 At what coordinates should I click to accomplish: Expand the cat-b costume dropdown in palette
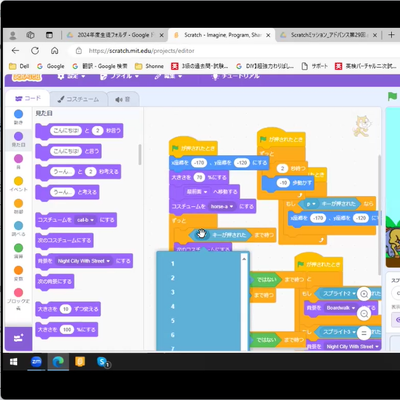pyautogui.click(x=86, y=220)
